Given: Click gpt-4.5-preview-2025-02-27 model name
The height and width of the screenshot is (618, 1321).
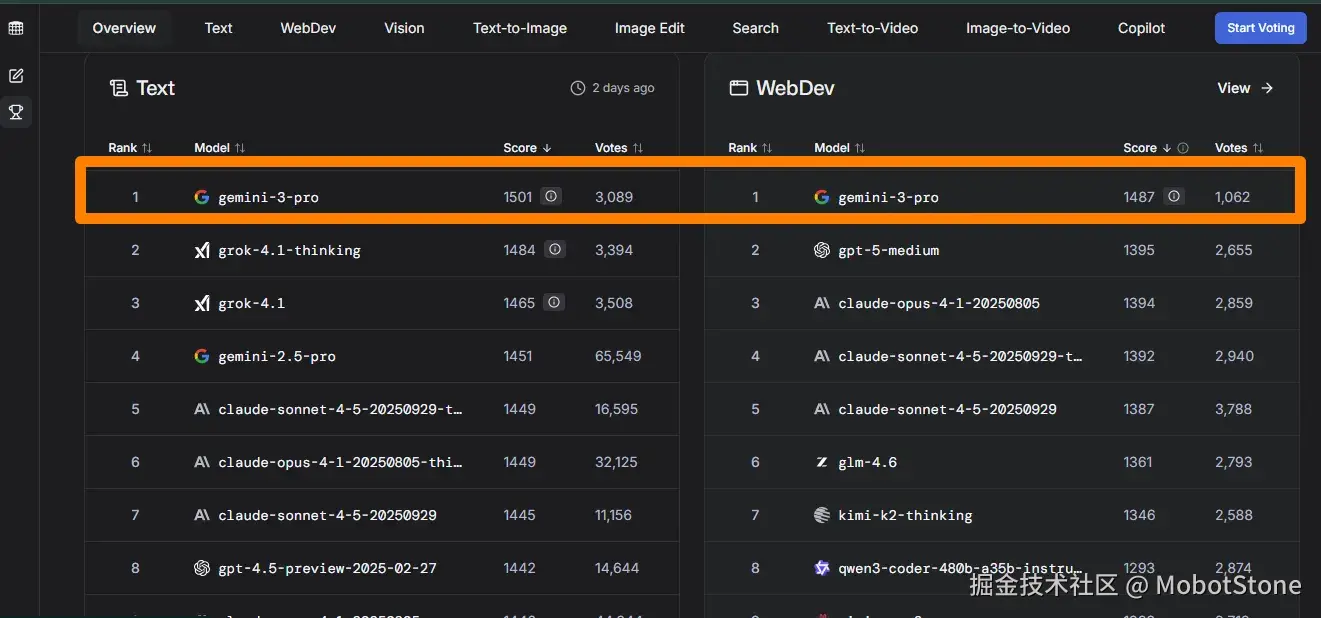Looking at the screenshot, I should pyautogui.click(x=327, y=568).
